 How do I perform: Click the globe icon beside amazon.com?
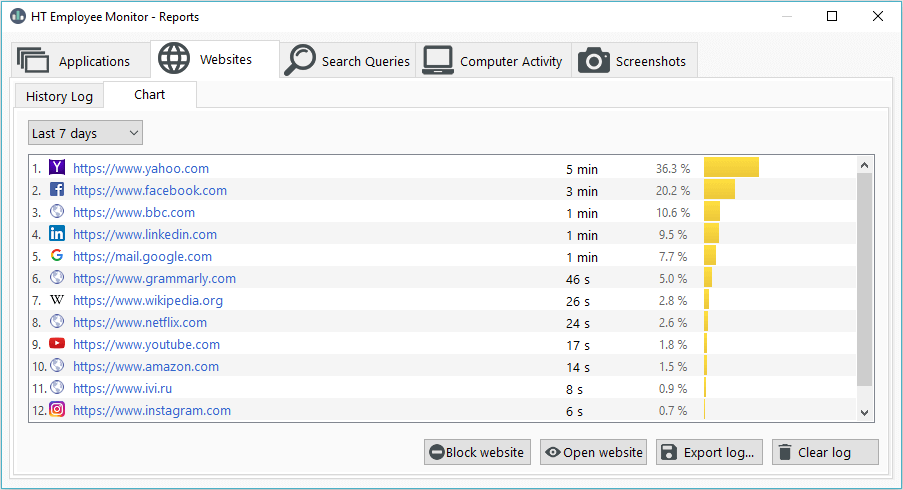tap(56, 365)
